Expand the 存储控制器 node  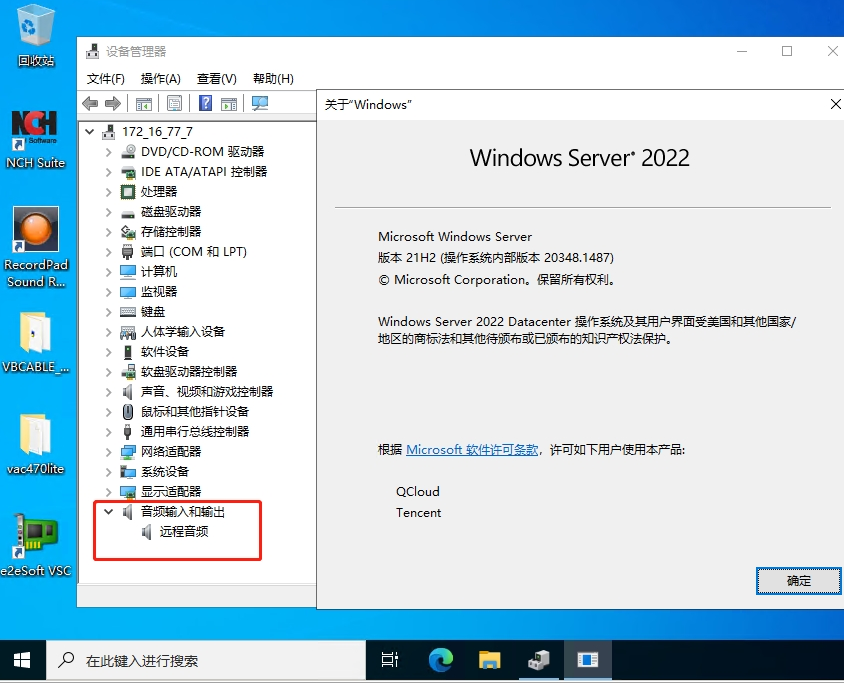(x=109, y=232)
